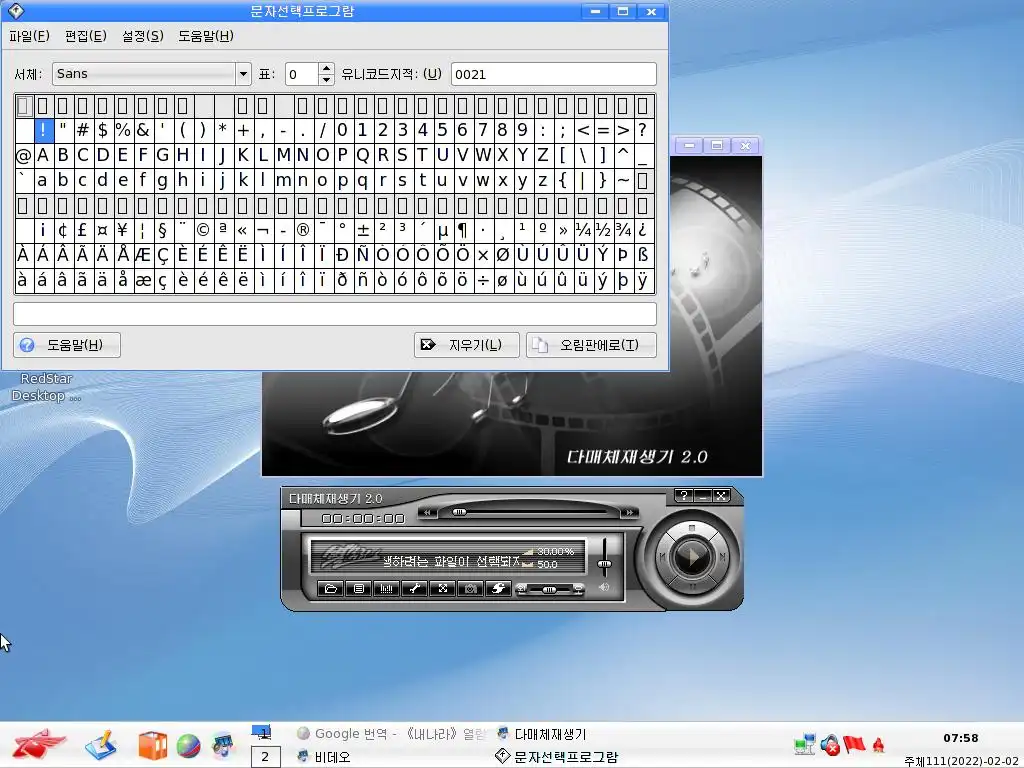
Task: Click the table number field showing 0
Action: point(302,74)
